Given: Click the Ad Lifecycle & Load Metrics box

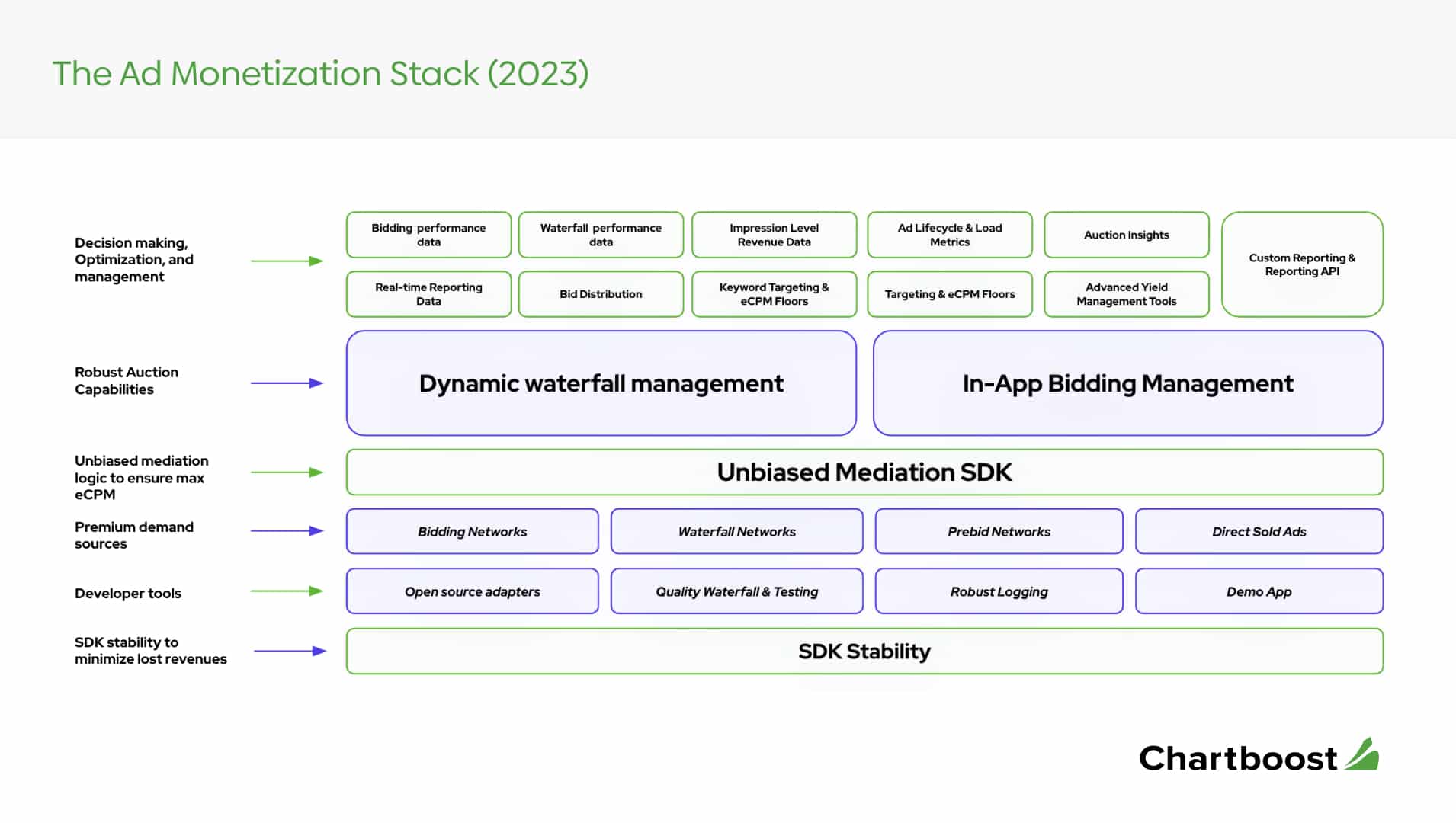Looking at the screenshot, I should tap(950, 235).
